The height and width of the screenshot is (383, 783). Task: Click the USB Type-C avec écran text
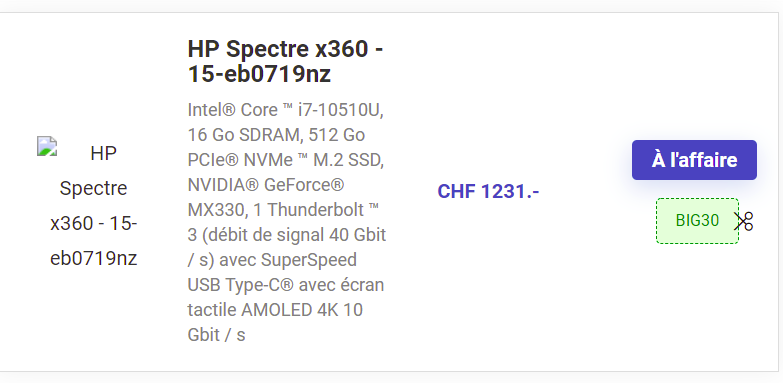(286, 285)
